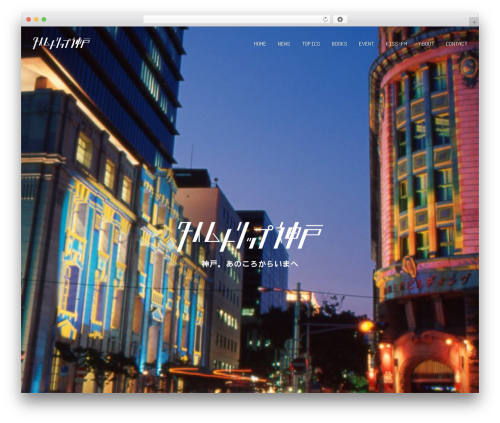Open the NEWS menu item

pyautogui.click(x=284, y=44)
